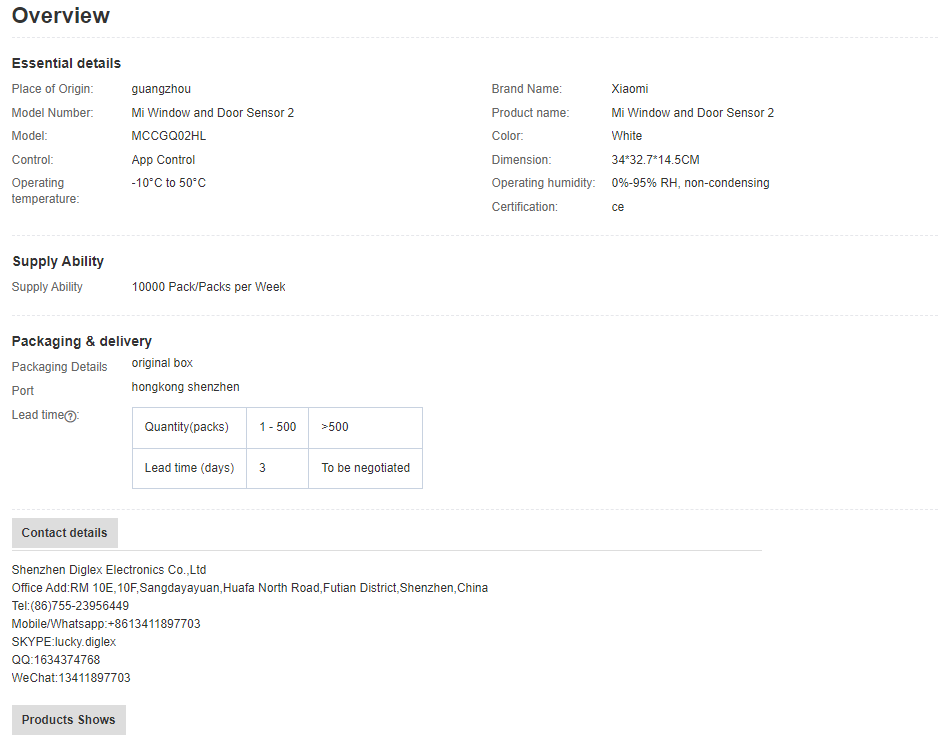Open the Contact details tab
Screen dimensions: 939x736
[x=65, y=533]
